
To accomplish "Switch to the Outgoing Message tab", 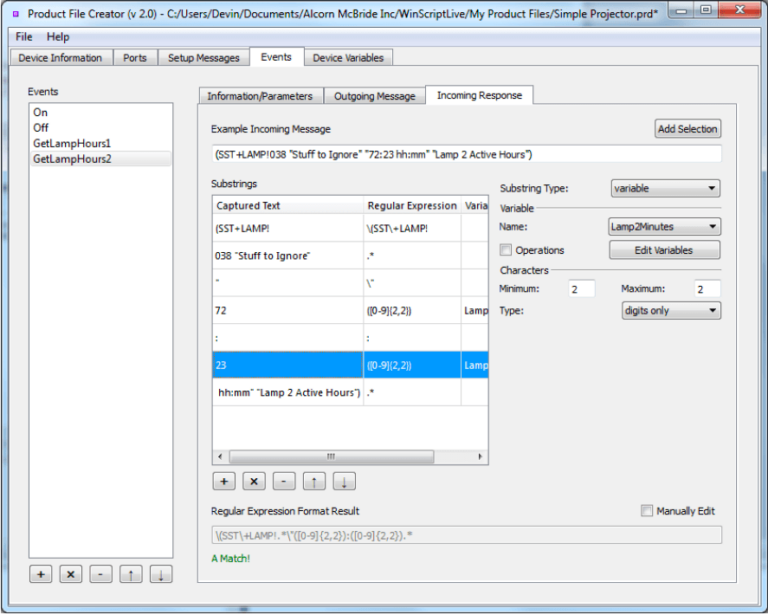I will [x=374, y=96].
